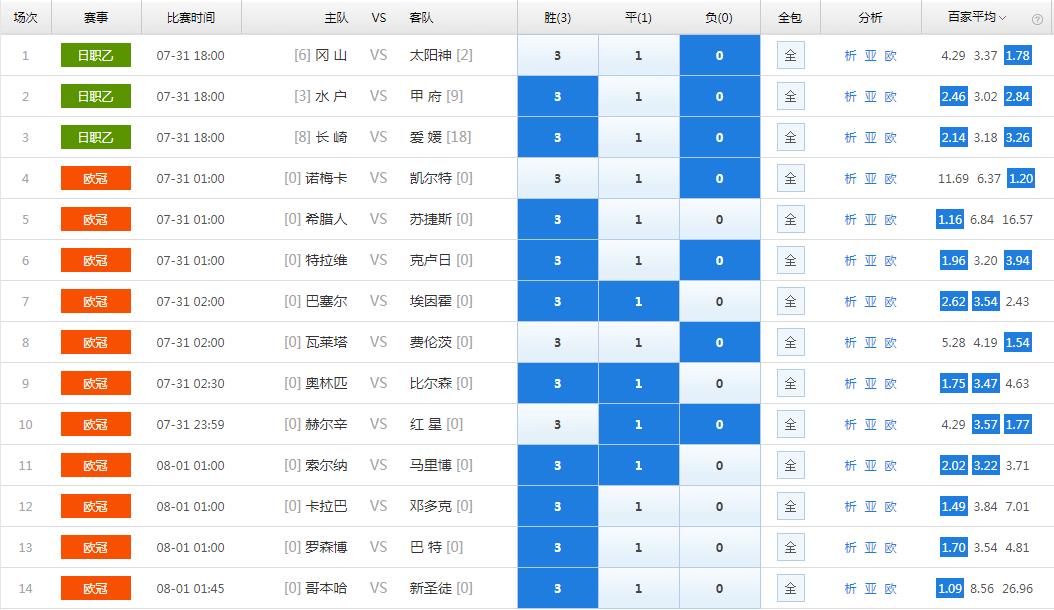Click home team 诺梅卡 name
Viewport: 1054px width, 610px height.
327,178
